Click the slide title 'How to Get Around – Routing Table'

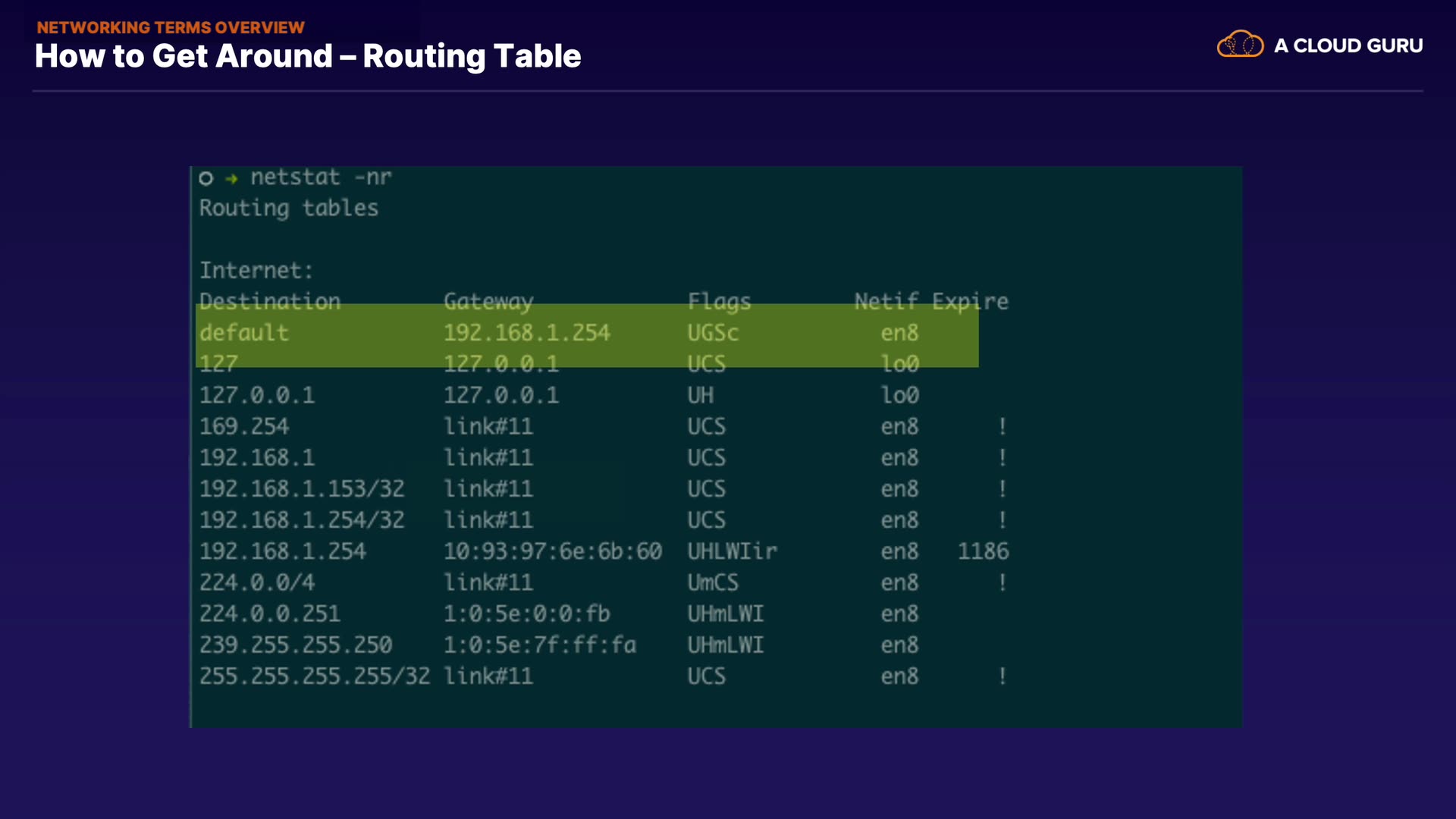point(307,56)
